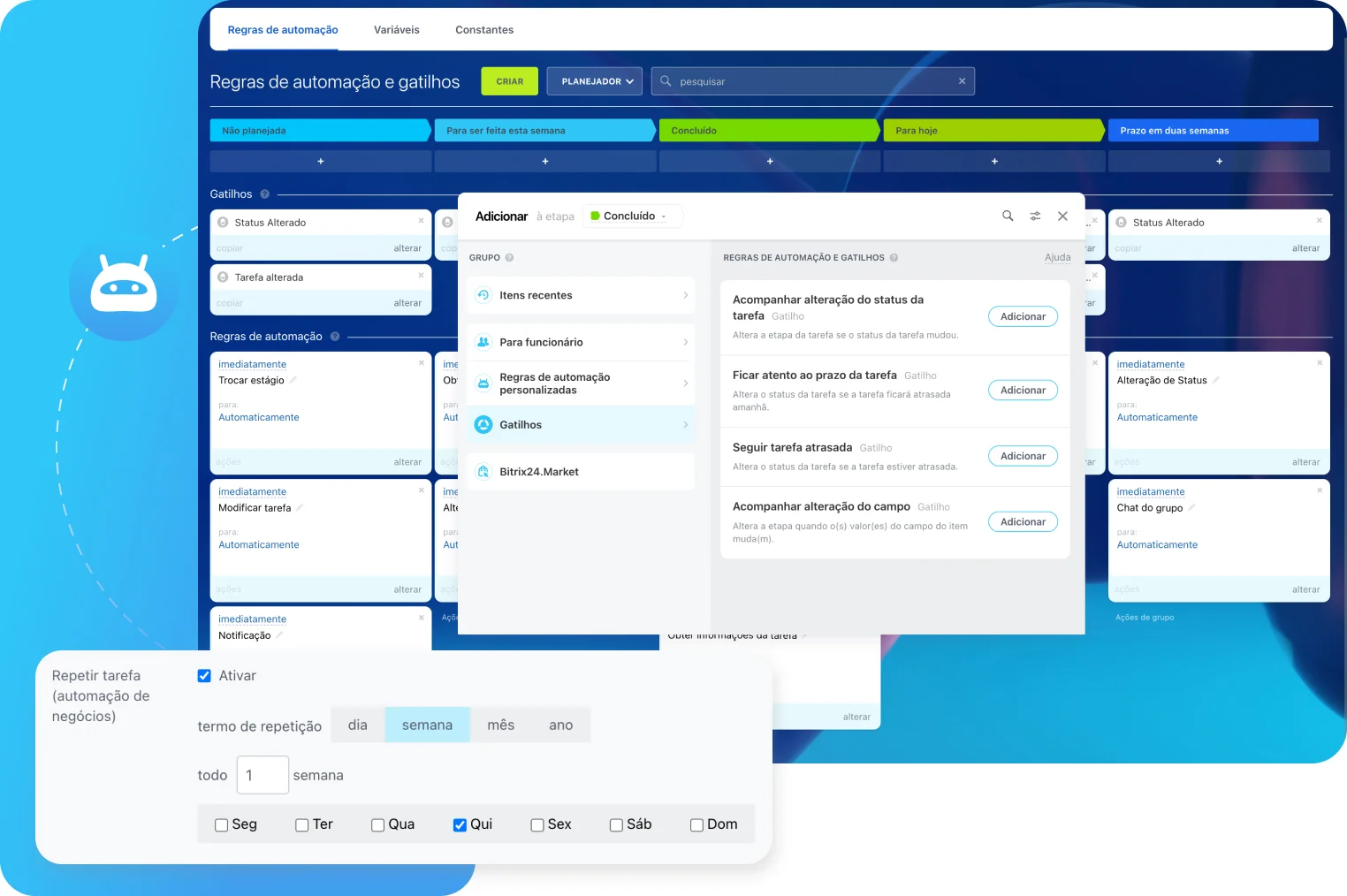Select the Gatilhos group icon
Viewport: 1347px width, 896px height.
coord(483,424)
